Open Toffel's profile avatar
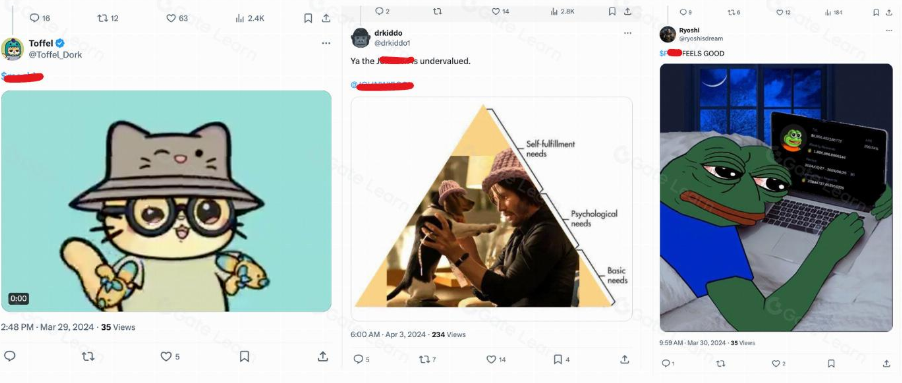This screenshot has height=383, width=902. point(12,49)
